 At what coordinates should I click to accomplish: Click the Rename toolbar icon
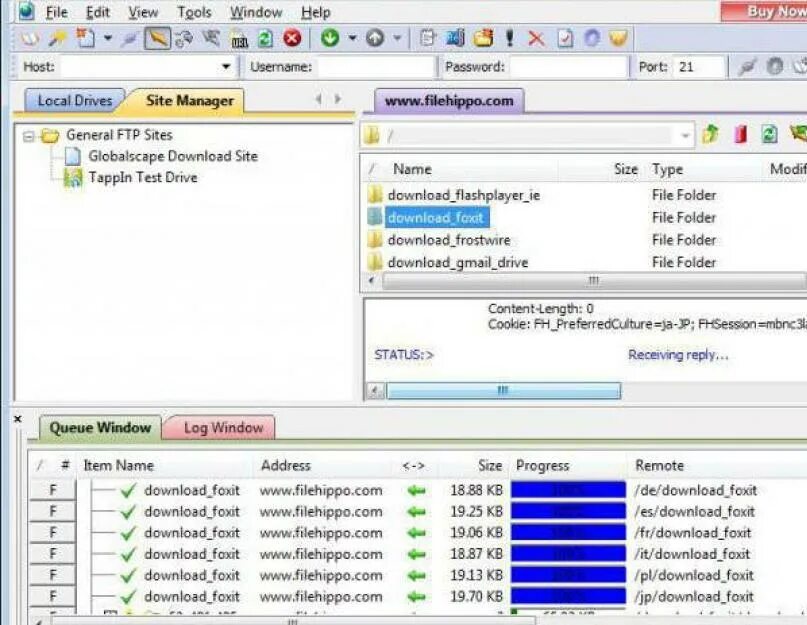(456, 39)
